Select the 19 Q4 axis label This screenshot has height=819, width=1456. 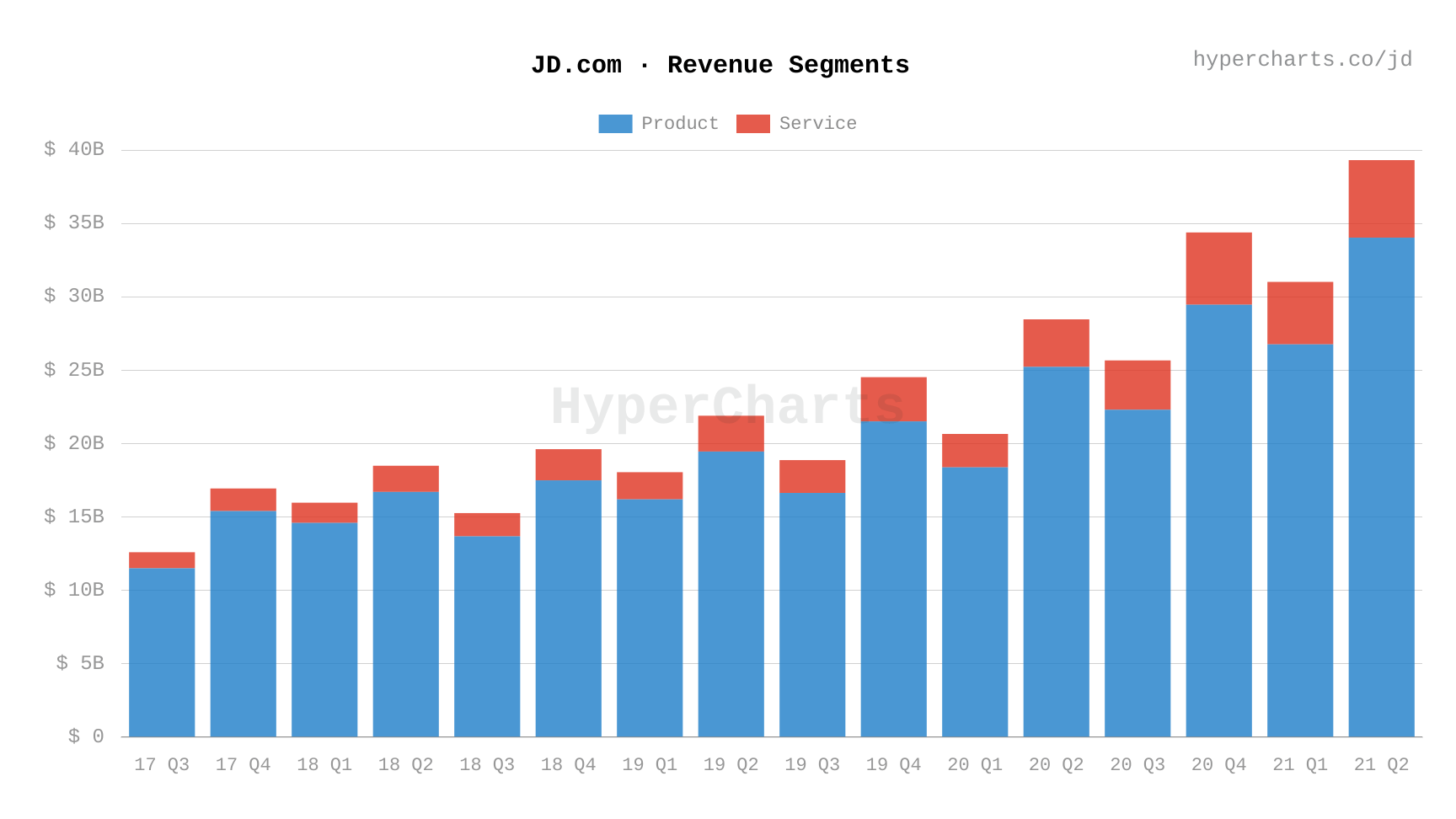pyautogui.click(x=893, y=763)
